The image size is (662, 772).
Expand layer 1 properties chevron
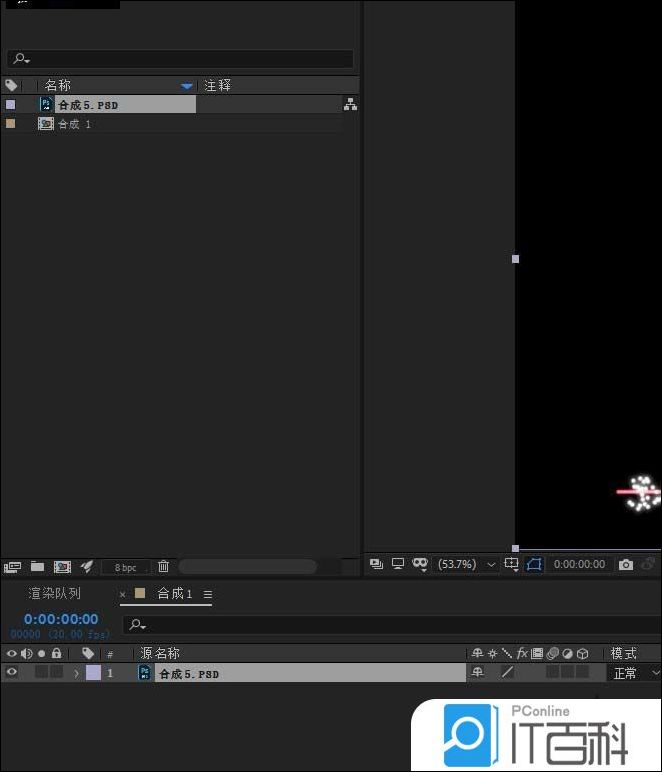[x=76, y=673]
